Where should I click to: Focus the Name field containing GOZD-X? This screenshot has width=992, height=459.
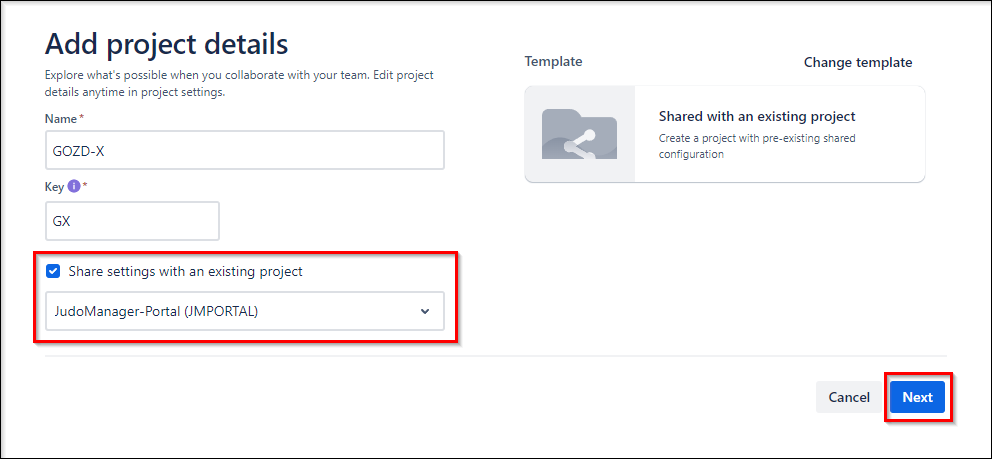click(245, 150)
